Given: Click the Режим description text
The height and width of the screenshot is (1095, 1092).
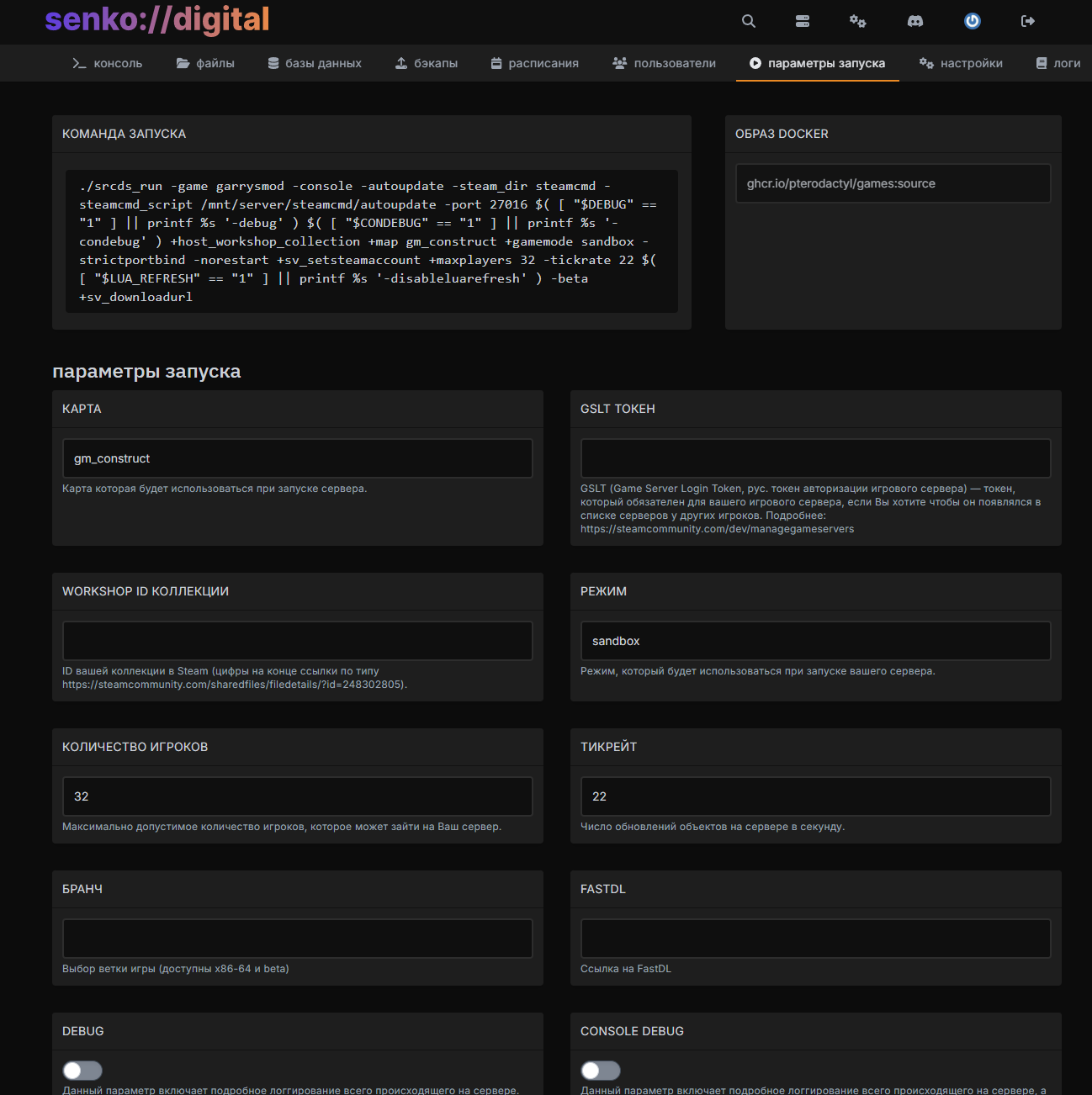Looking at the screenshot, I should [758, 671].
